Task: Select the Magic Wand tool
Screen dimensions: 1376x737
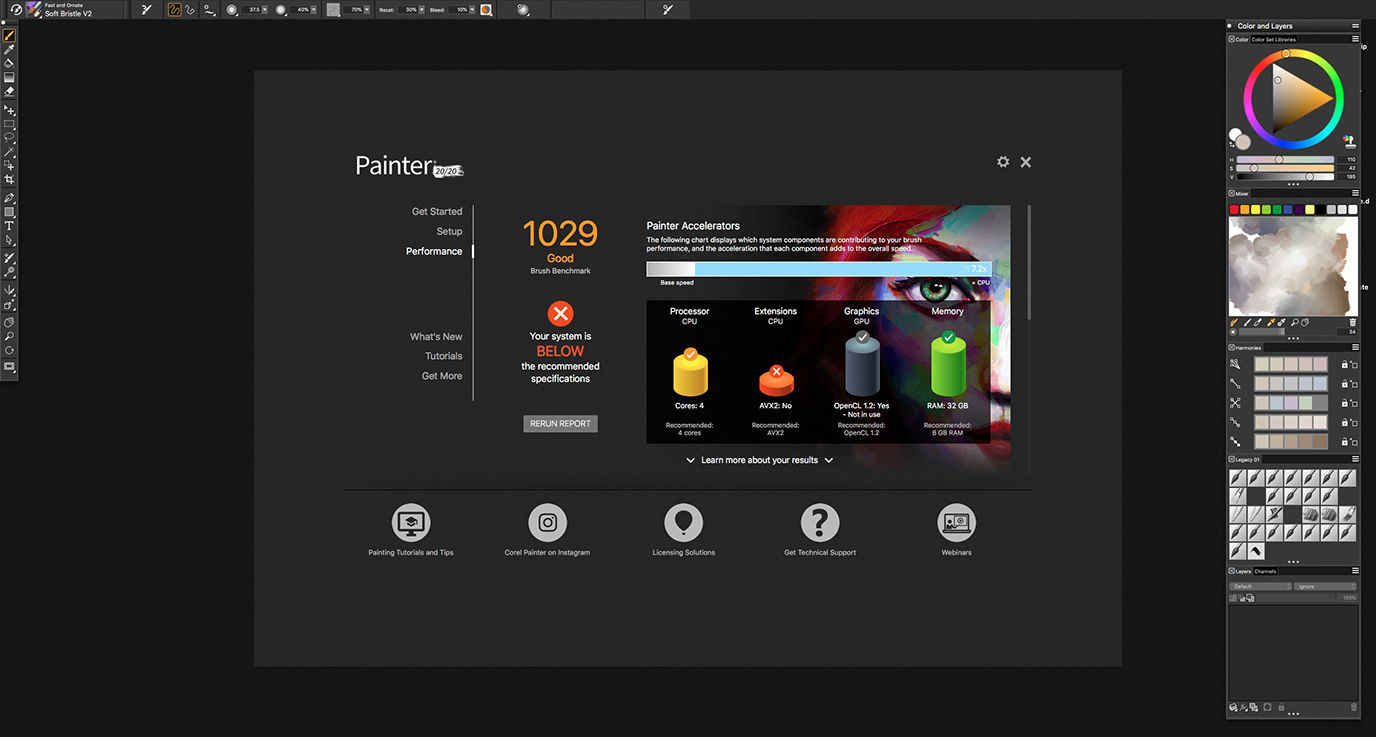Action: pos(9,151)
